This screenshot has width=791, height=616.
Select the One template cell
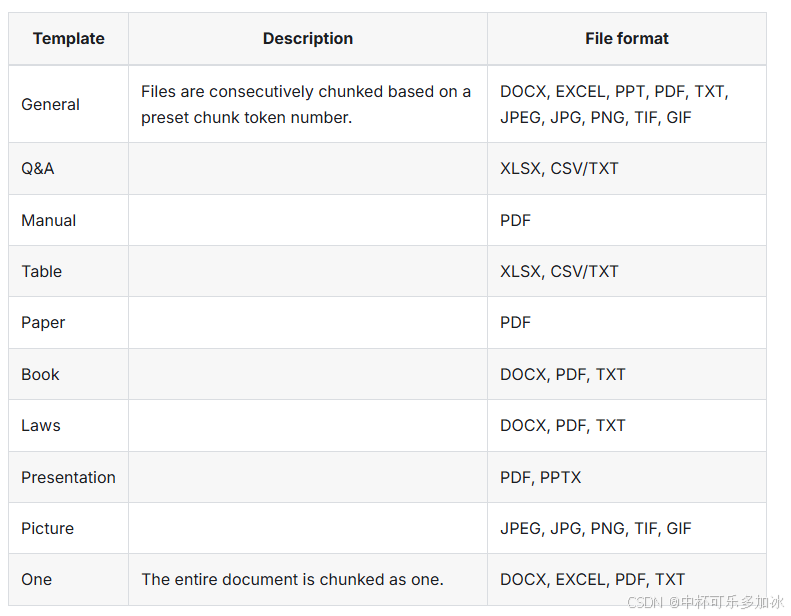point(36,579)
